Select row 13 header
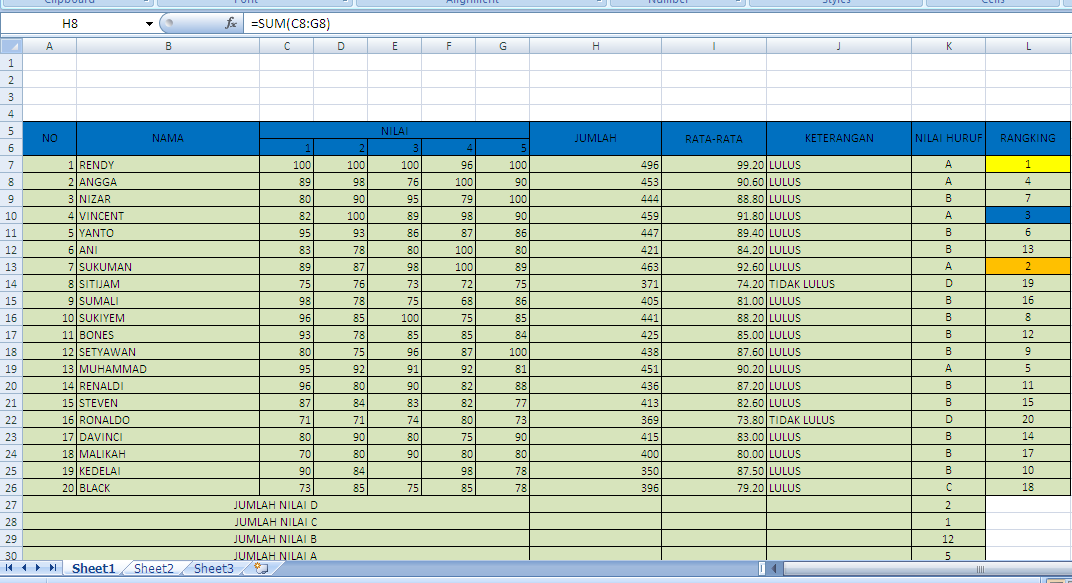 [x=11, y=267]
